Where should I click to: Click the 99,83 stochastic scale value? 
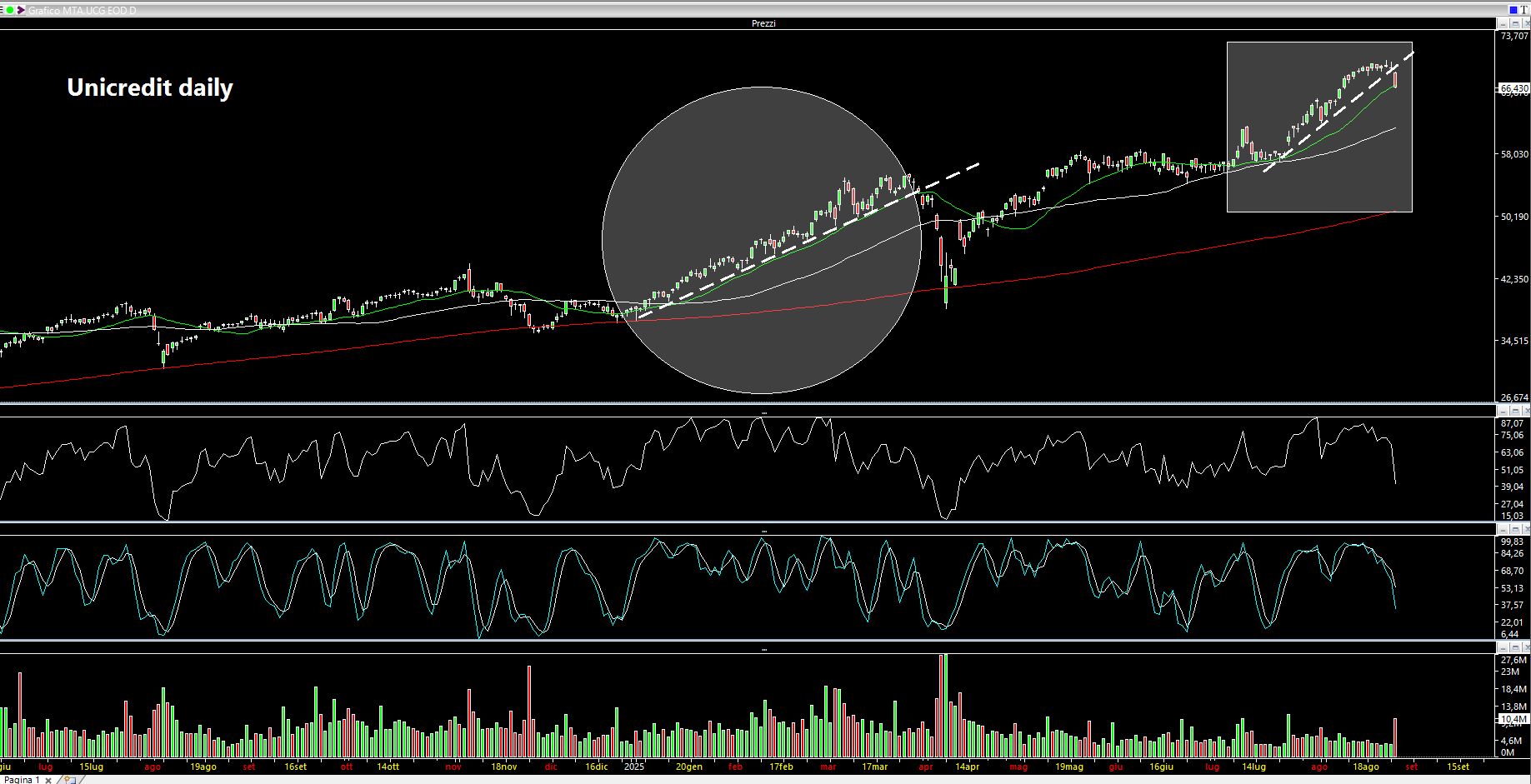(x=1513, y=542)
